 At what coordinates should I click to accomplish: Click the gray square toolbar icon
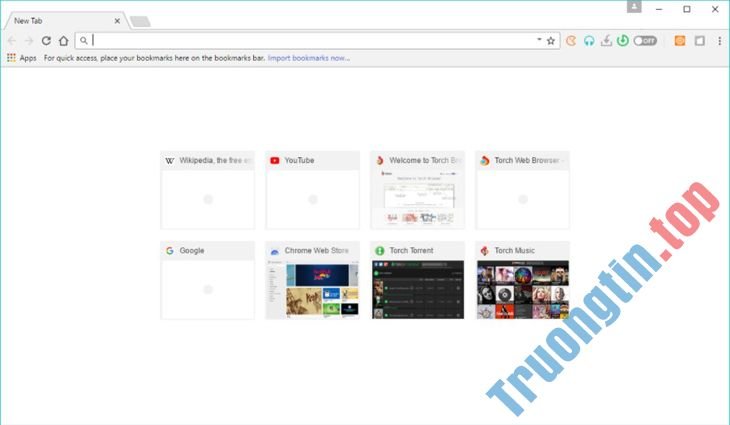pos(699,41)
